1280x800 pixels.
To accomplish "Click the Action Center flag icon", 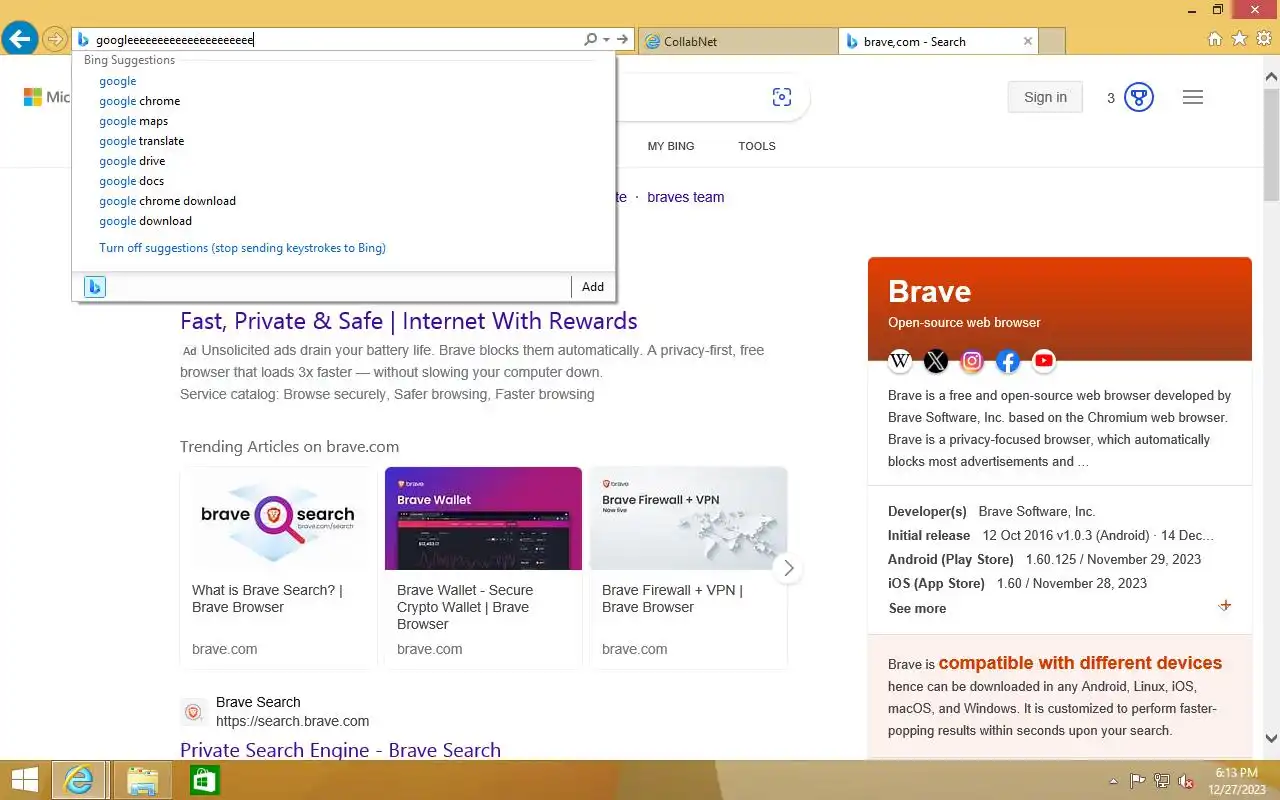I will coord(1138,781).
